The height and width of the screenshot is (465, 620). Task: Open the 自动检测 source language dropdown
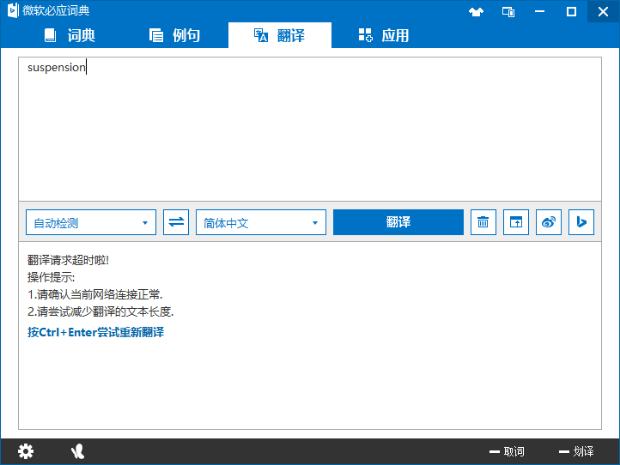coord(91,222)
